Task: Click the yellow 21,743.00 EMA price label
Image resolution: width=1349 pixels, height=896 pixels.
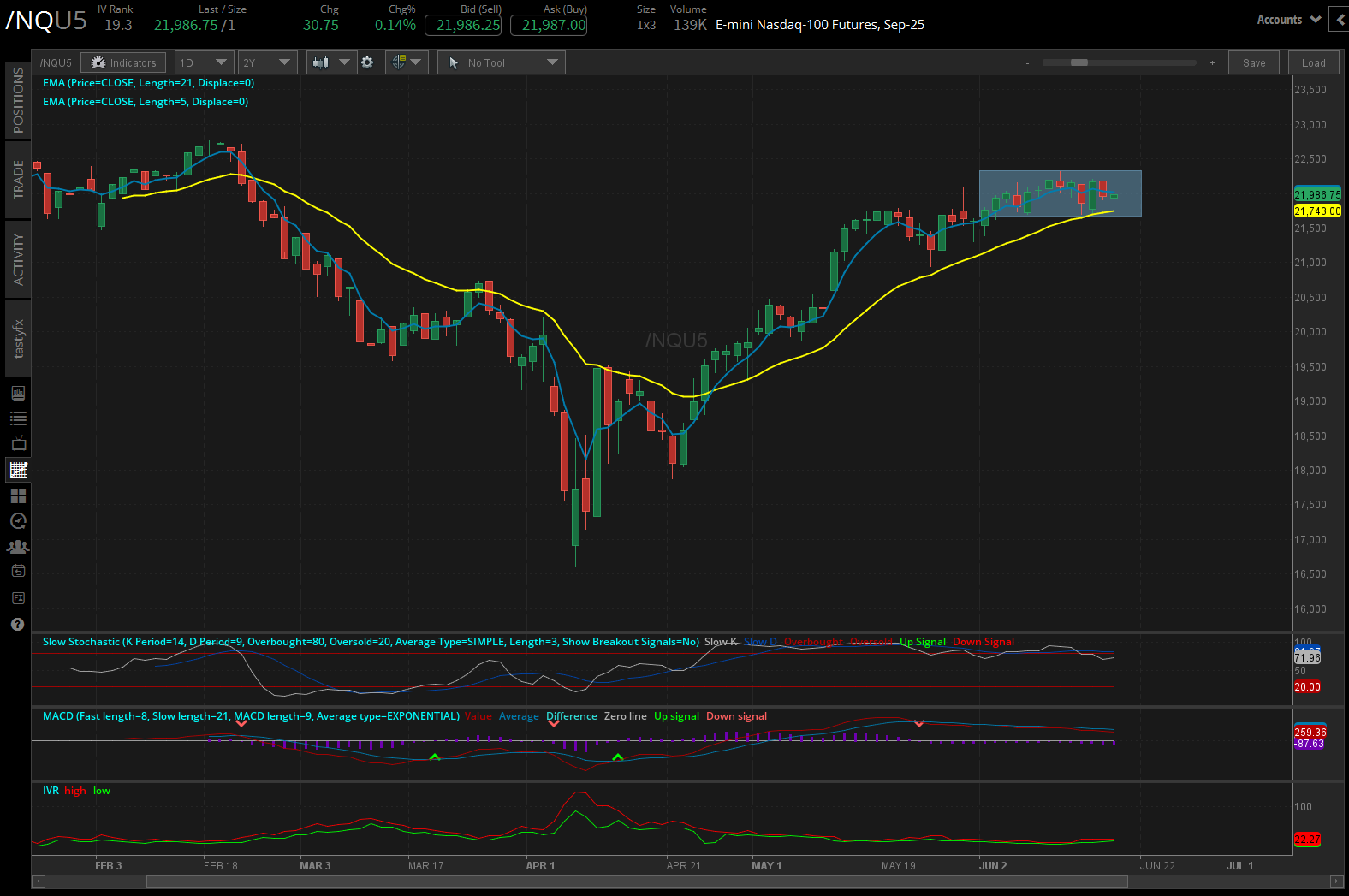Action: 1317,211
